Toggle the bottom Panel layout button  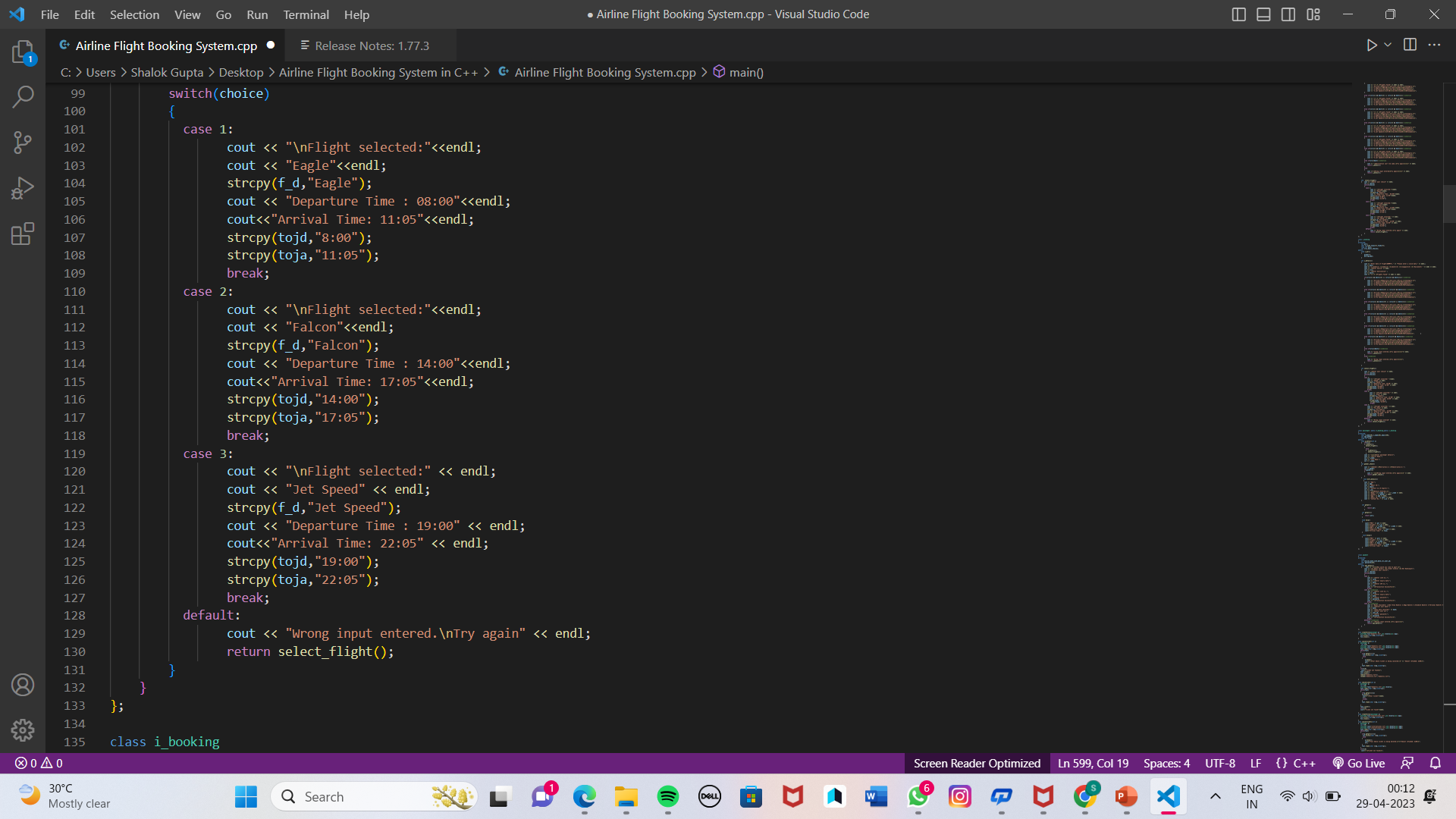tap(1263, 14)
